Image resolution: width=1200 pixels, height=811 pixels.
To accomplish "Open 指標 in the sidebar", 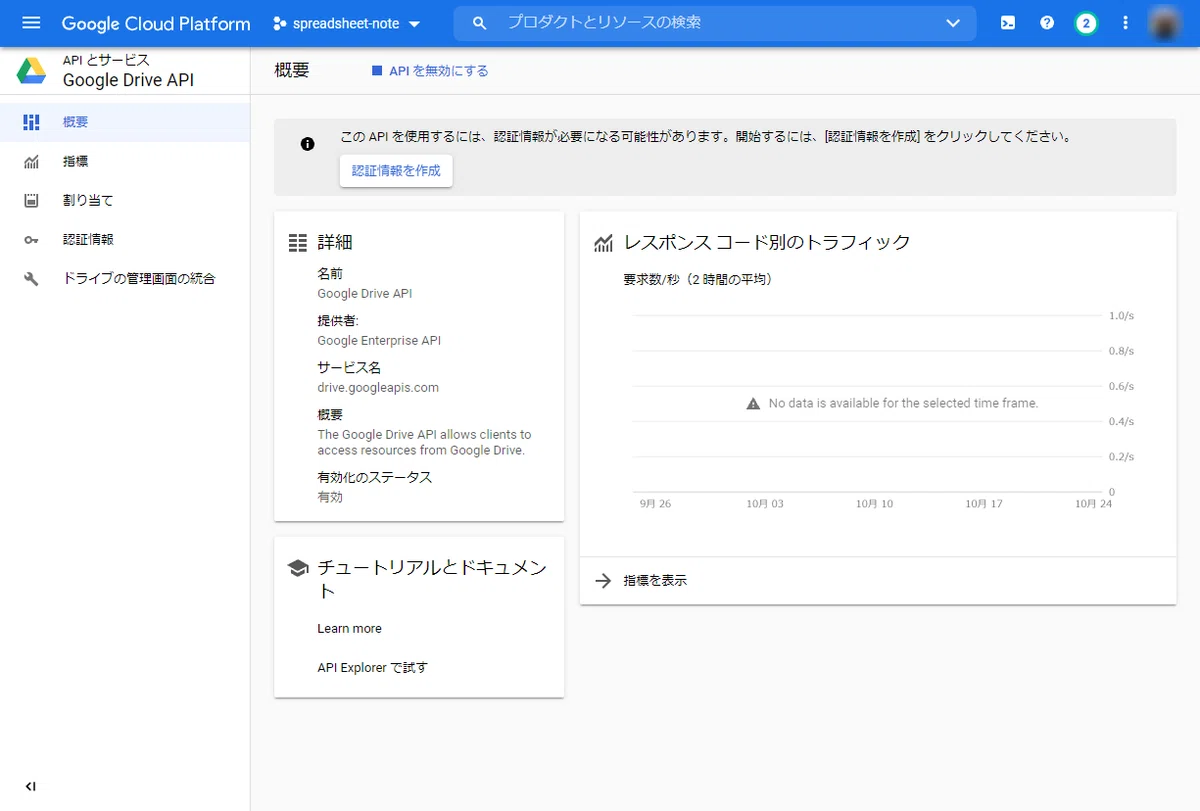I will [125, 161].
